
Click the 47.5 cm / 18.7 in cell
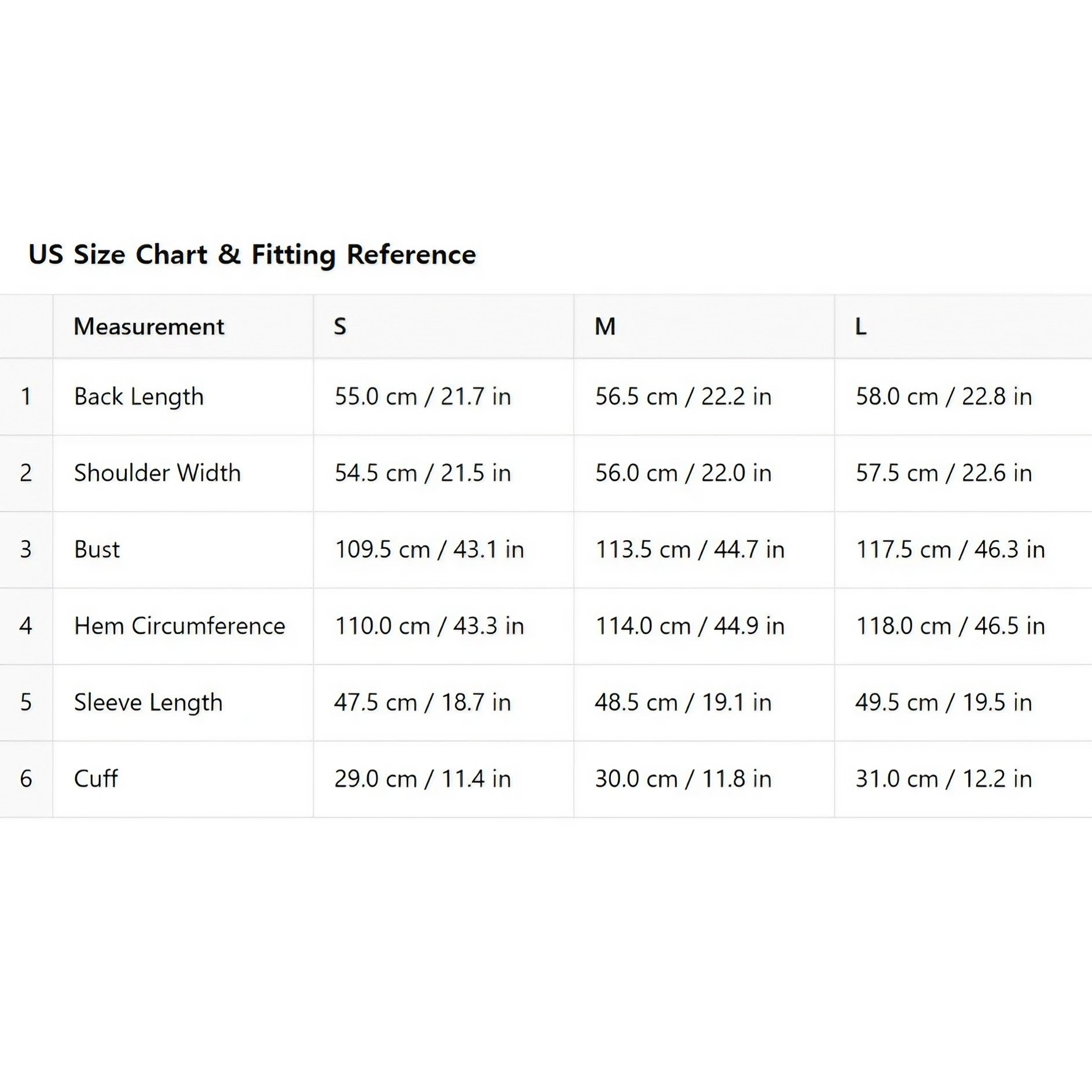[444, 702]
